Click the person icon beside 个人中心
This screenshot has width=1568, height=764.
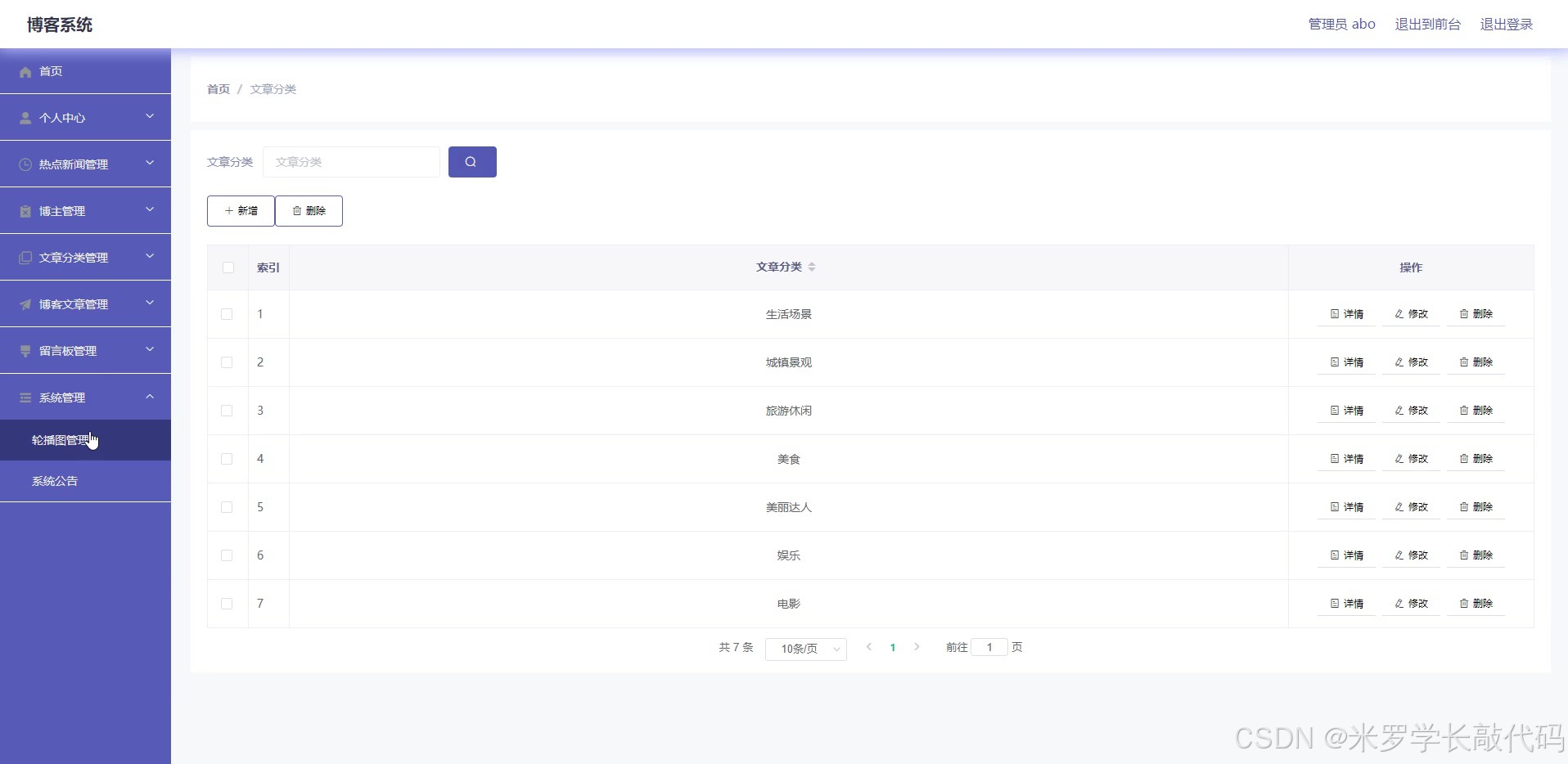pos(25,118)
